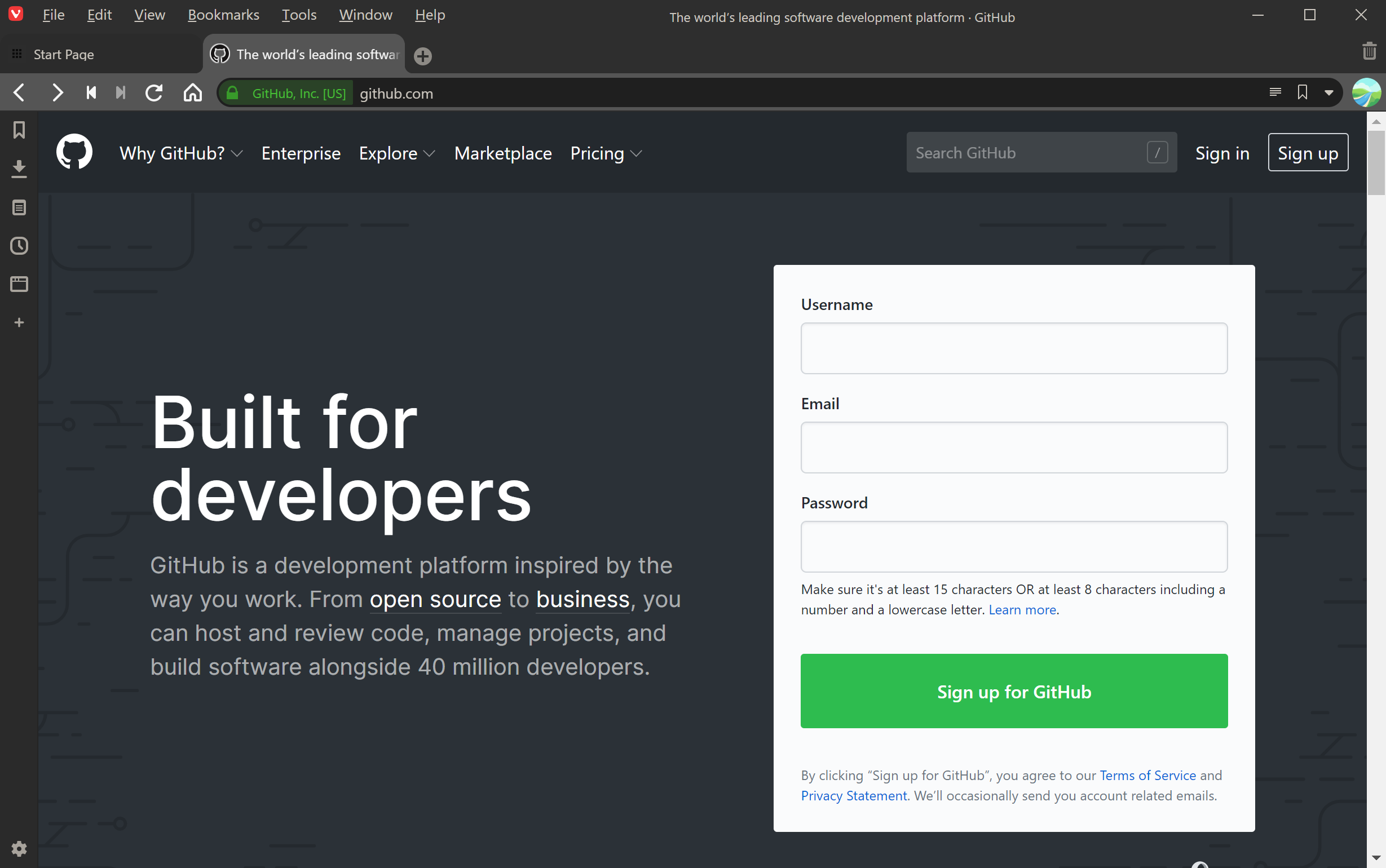Open the Downloads panel in sidebar
Viewport: 1386px width, 868px height.
pos(19,169)
